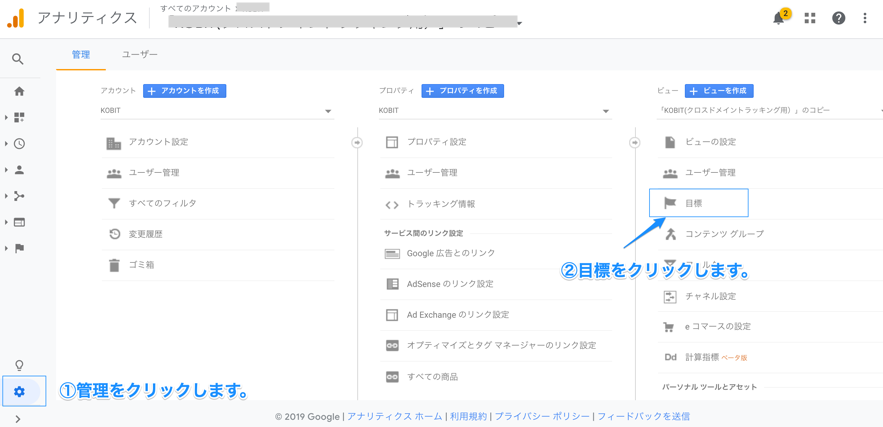Open Acquisition branching icon in sidebar
The width and height of the screenshot is (883, 427).
tap(19, 196)
